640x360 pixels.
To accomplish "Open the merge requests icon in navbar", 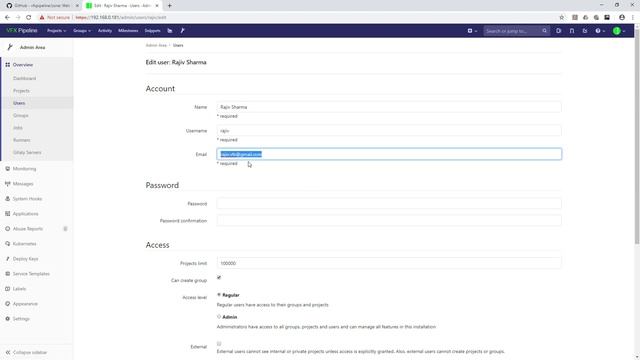I will [x=572, y=31].
